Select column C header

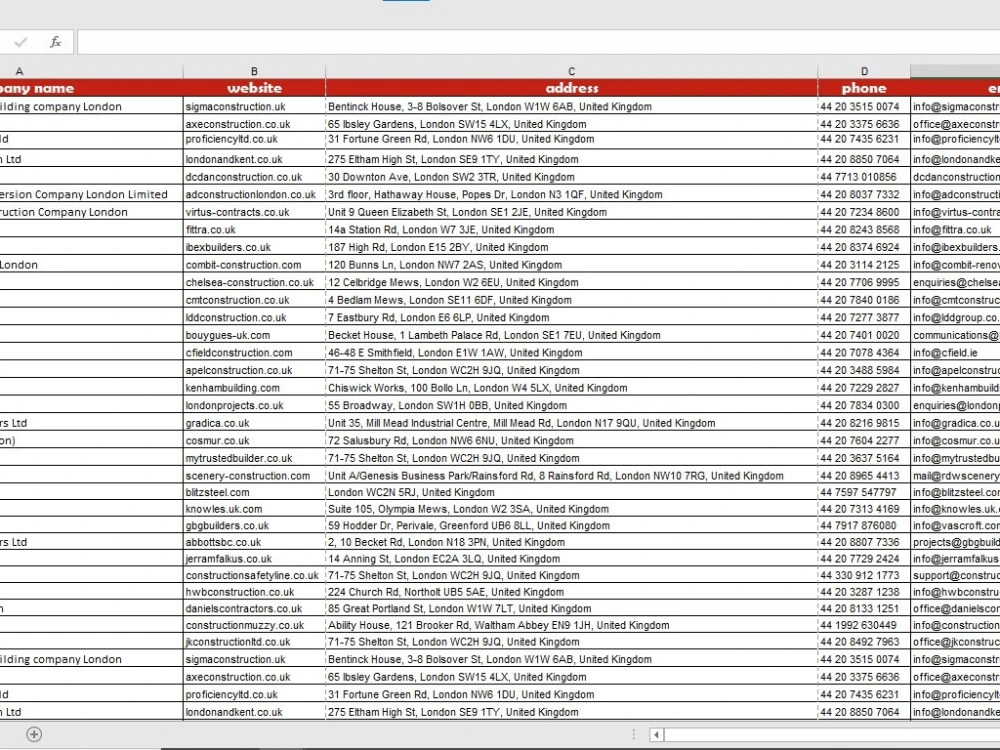(x=571, y=71)
